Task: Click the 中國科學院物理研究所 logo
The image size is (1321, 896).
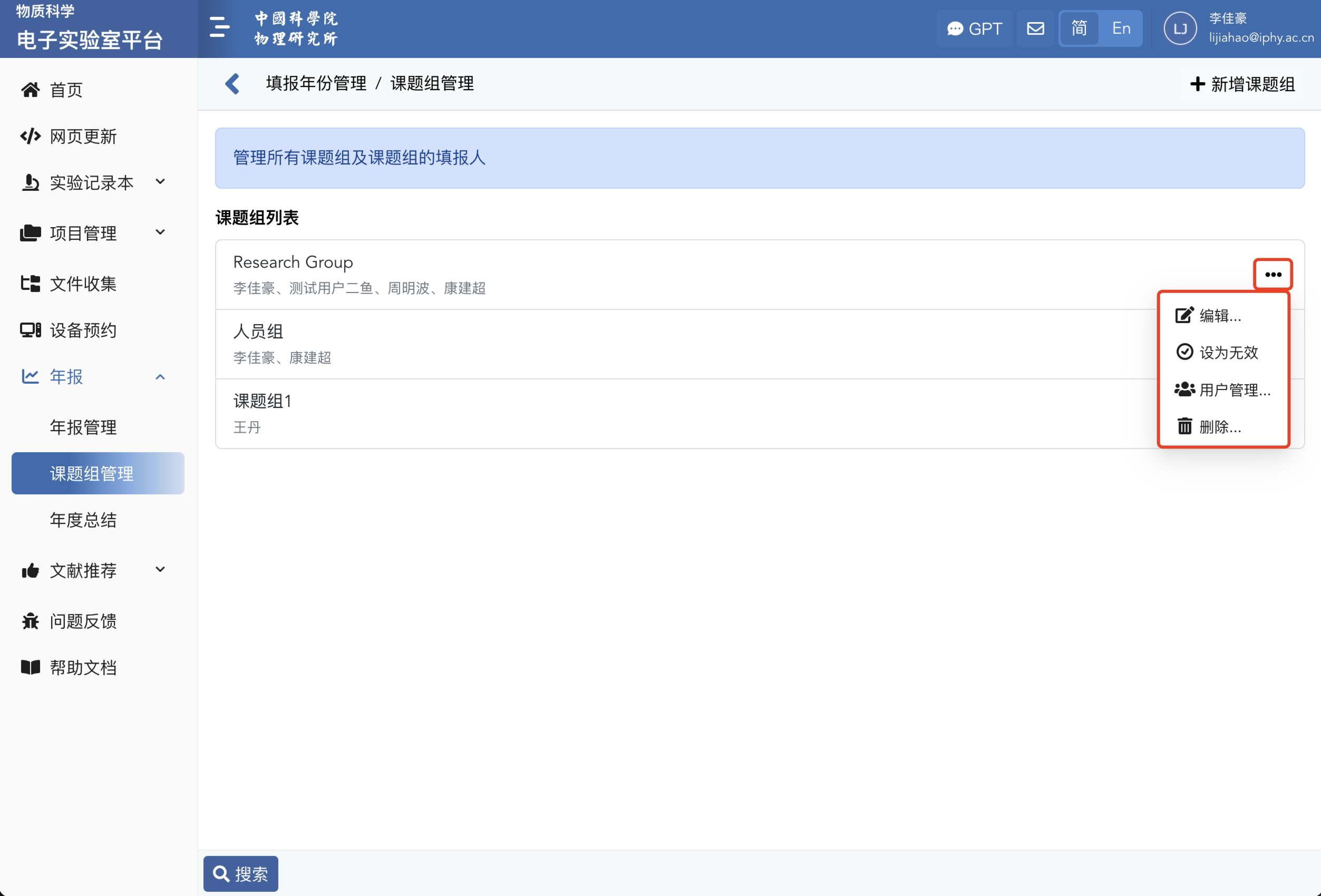Action: [296, 28]
